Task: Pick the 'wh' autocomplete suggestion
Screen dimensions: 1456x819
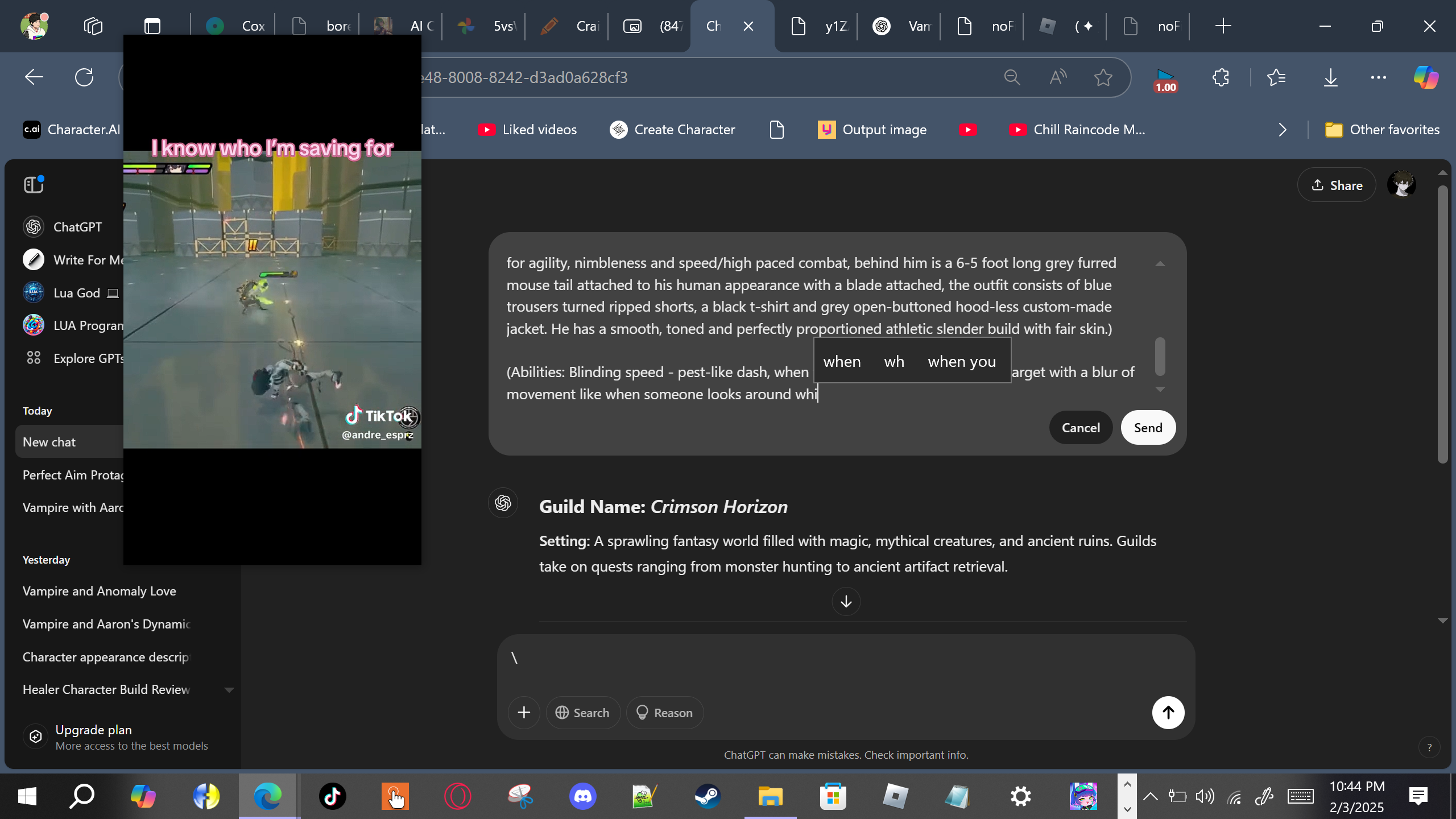Action: (x=894, y=362)
